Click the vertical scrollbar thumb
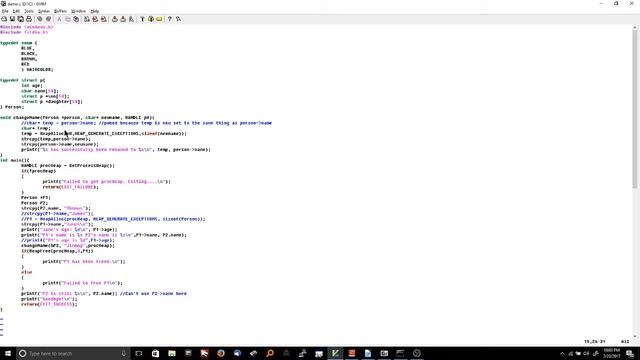 tap(635, 109)
